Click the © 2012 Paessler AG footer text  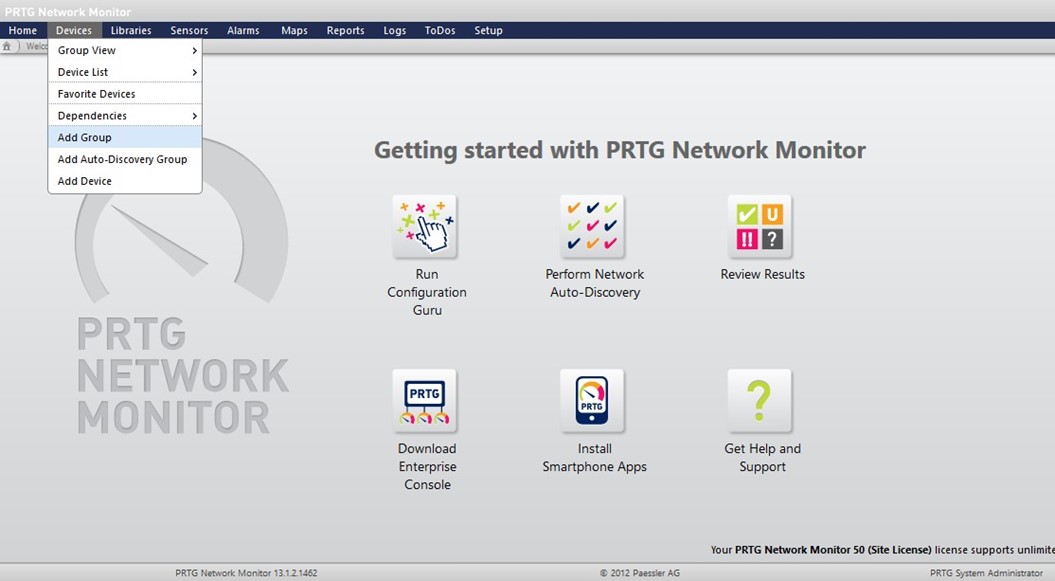click(640, 573)
